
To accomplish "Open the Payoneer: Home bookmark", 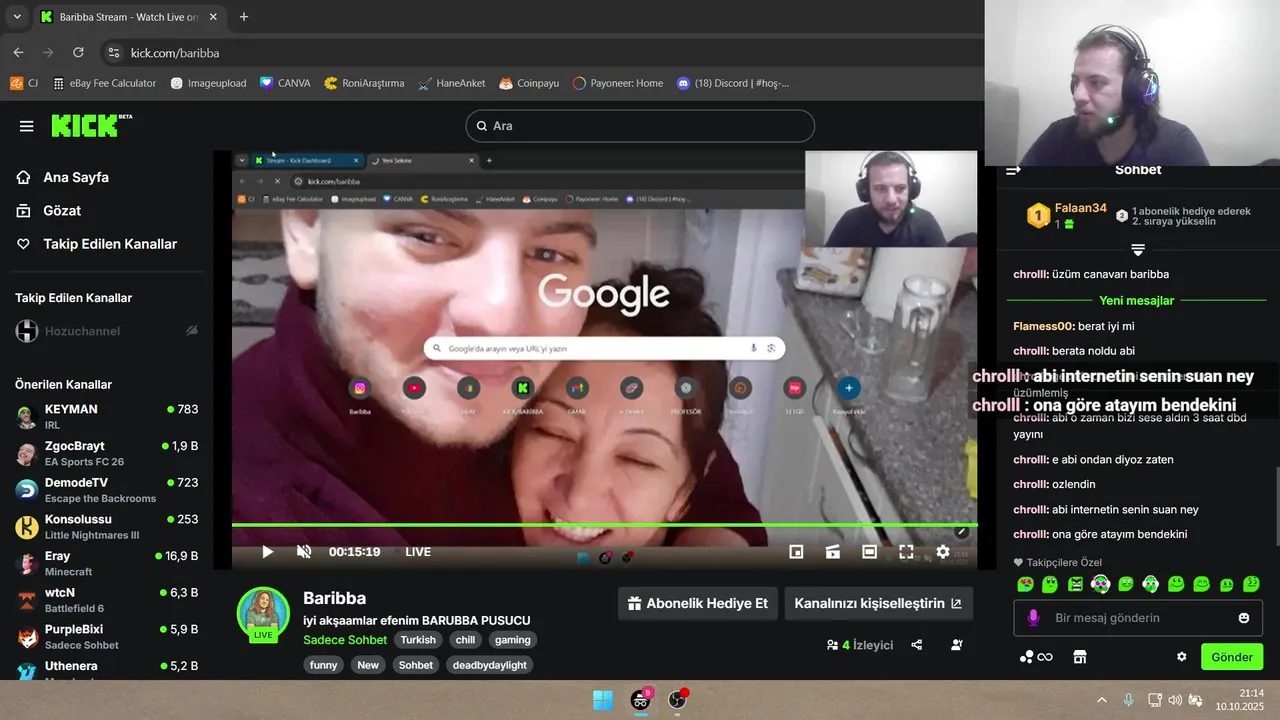I will pos(618,83).
